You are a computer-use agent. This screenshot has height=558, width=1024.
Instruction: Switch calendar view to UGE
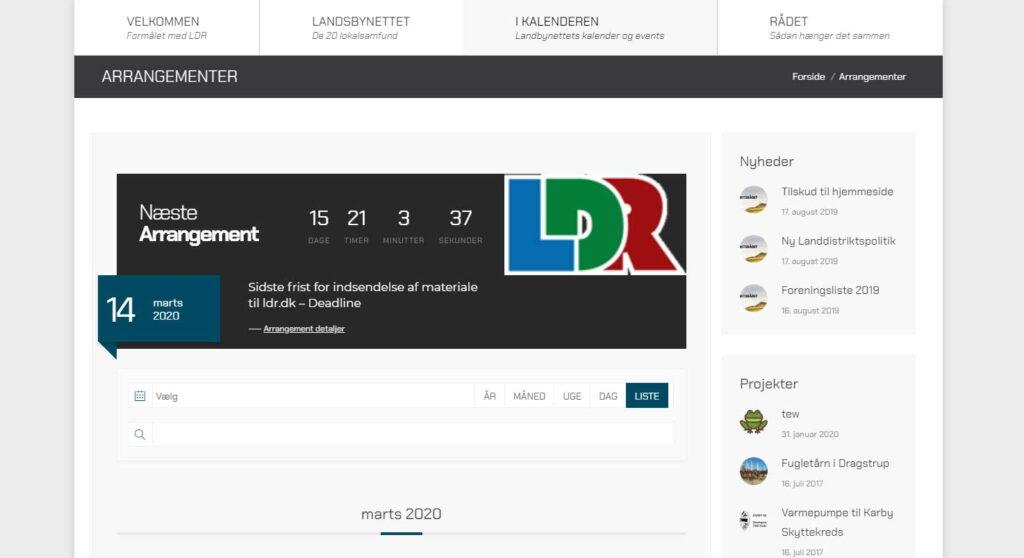click(572, 396)
